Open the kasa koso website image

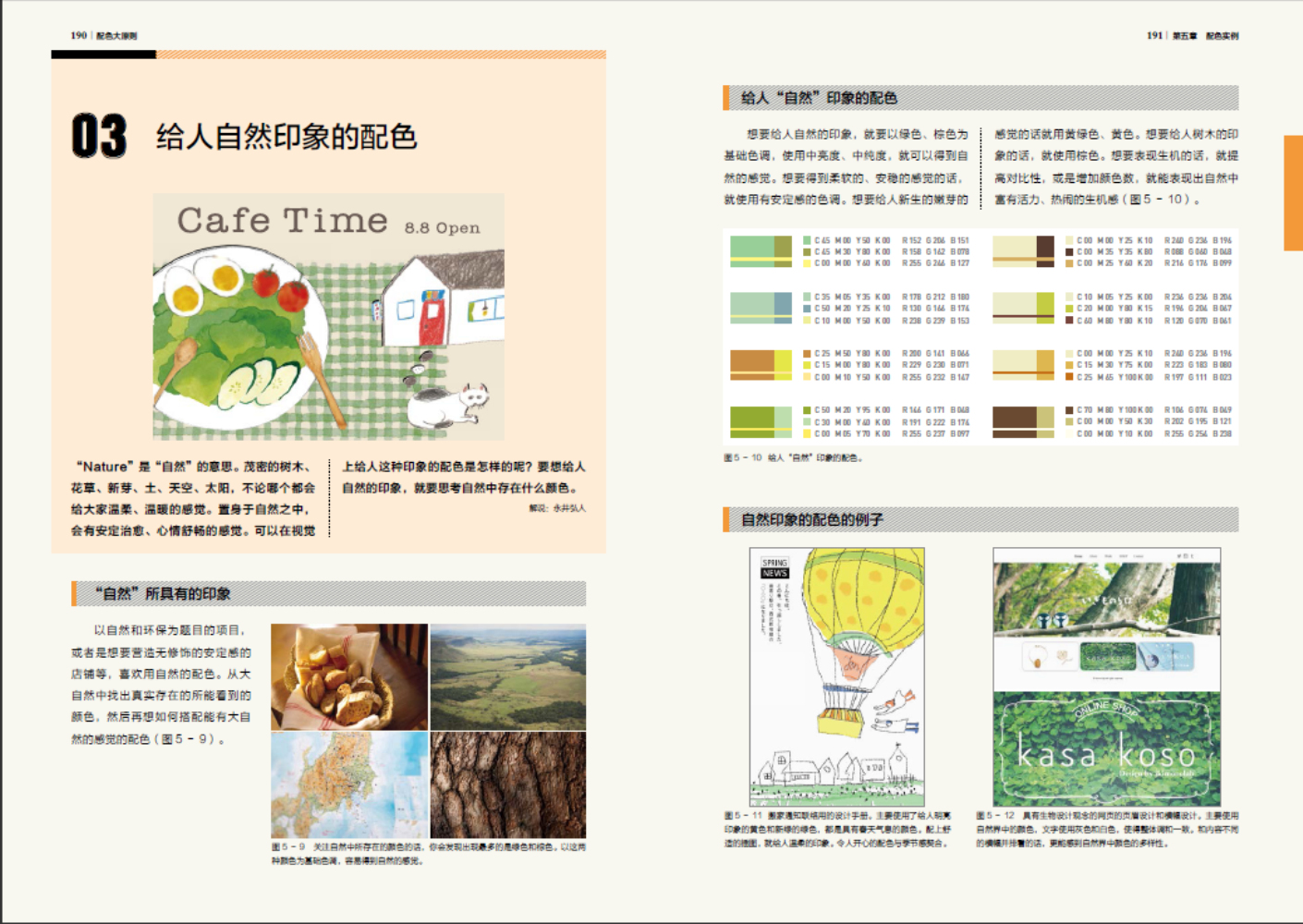pos(1106,676)
